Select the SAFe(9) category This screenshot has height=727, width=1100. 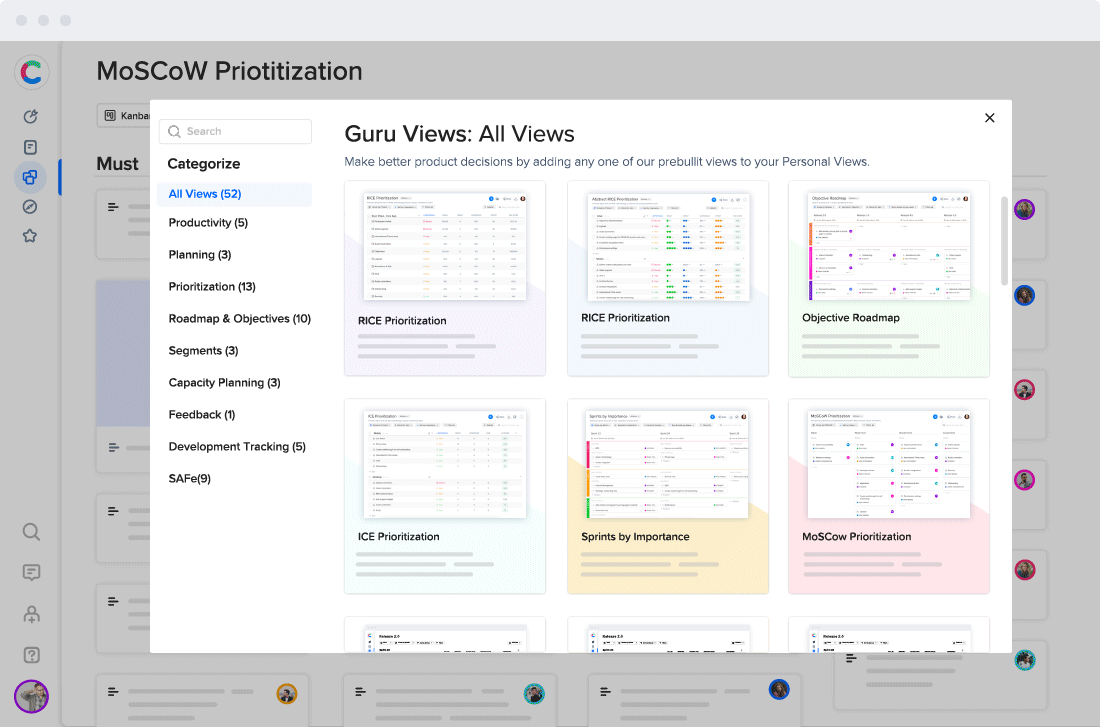click(189, 479)
